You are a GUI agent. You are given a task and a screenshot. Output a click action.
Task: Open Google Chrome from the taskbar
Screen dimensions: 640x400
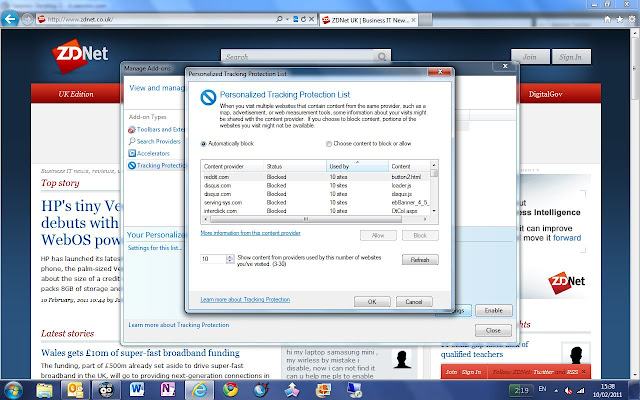[230, 390]
